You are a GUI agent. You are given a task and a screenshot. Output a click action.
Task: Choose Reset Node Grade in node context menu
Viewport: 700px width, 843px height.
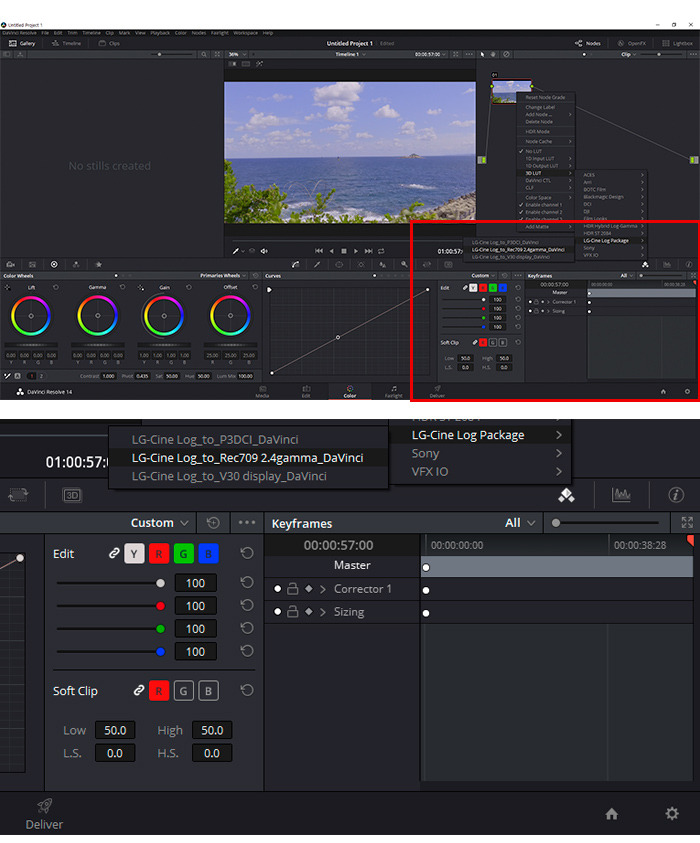click(x=545, y=97)
